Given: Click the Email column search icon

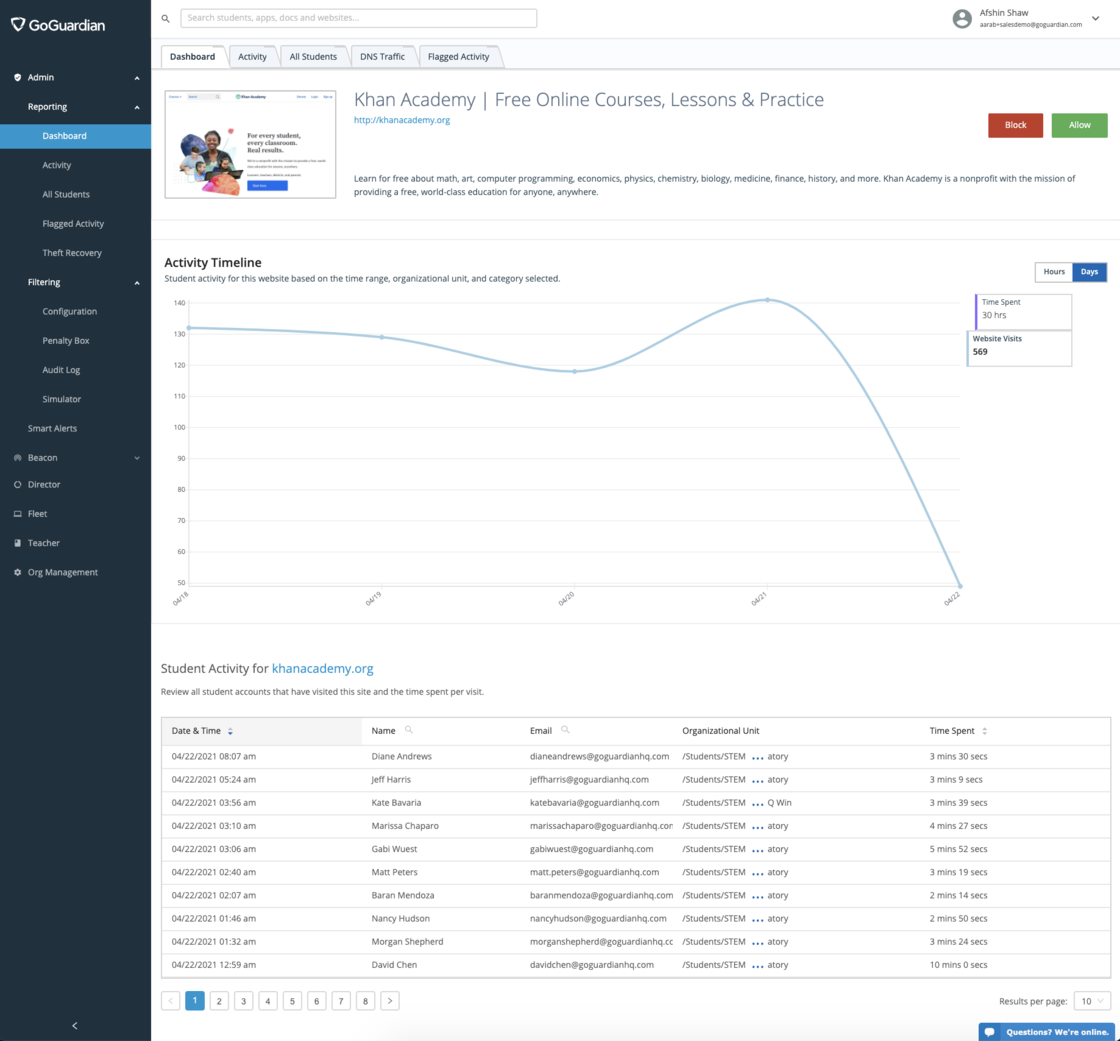Looking at the screenshot, I should tap(565, 729).
